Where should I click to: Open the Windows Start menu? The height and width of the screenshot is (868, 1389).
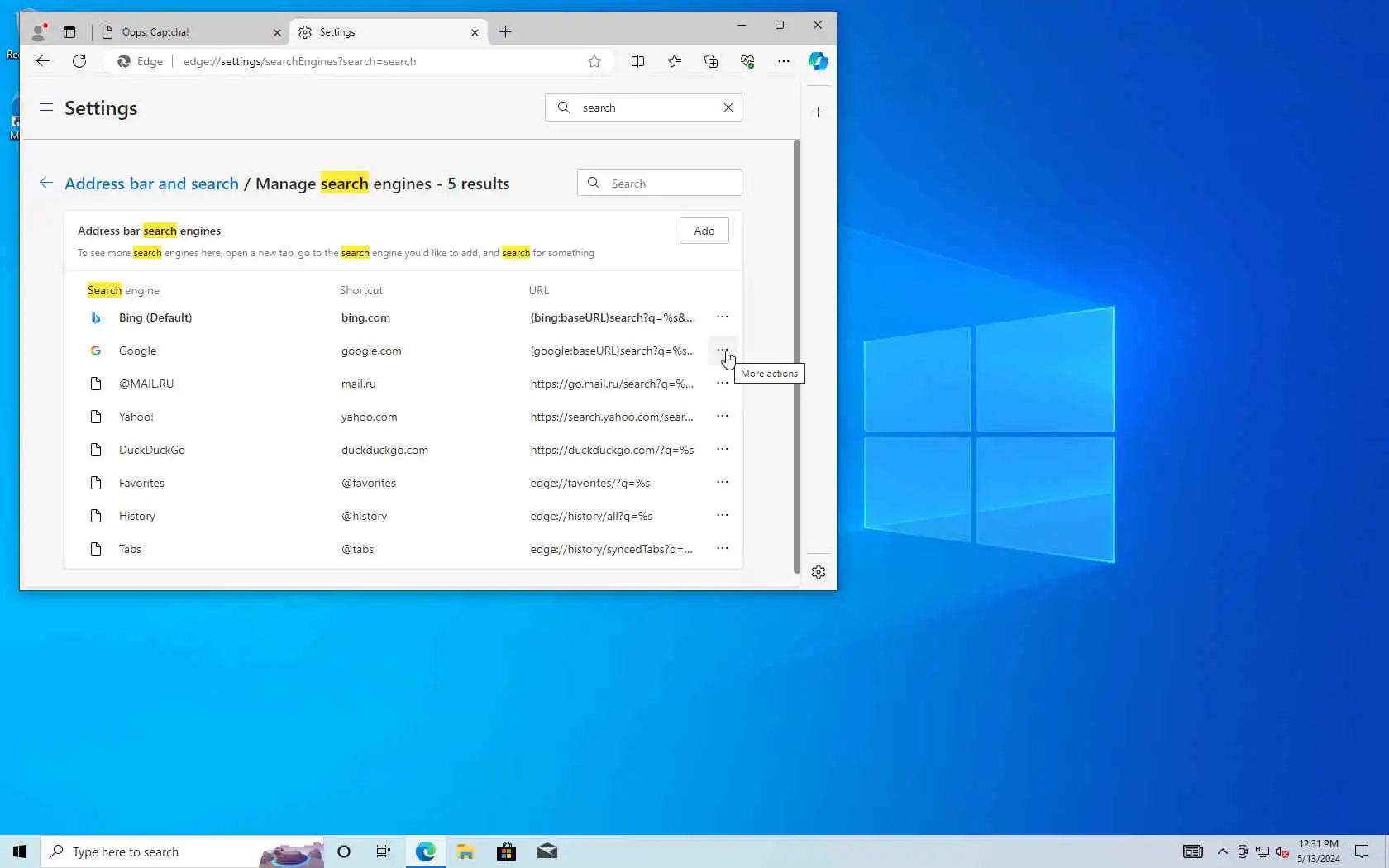[20, 851]
